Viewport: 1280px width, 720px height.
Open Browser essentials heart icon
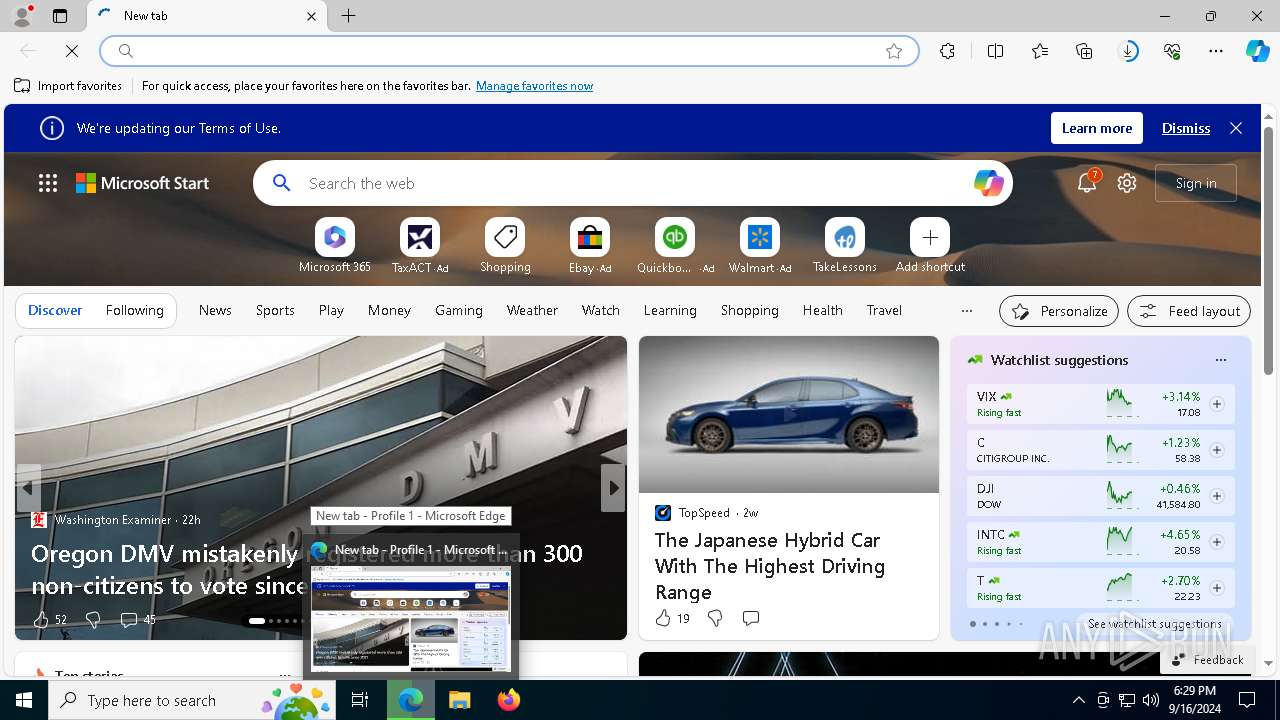1172,51
